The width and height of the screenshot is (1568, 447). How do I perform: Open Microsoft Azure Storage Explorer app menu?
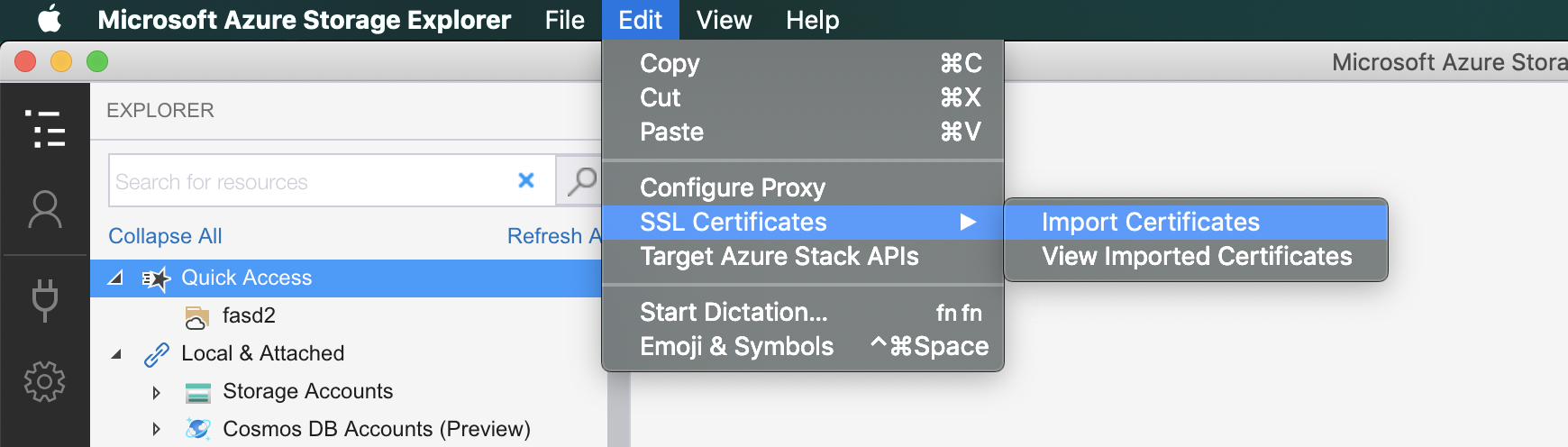[x=304, y=20]
